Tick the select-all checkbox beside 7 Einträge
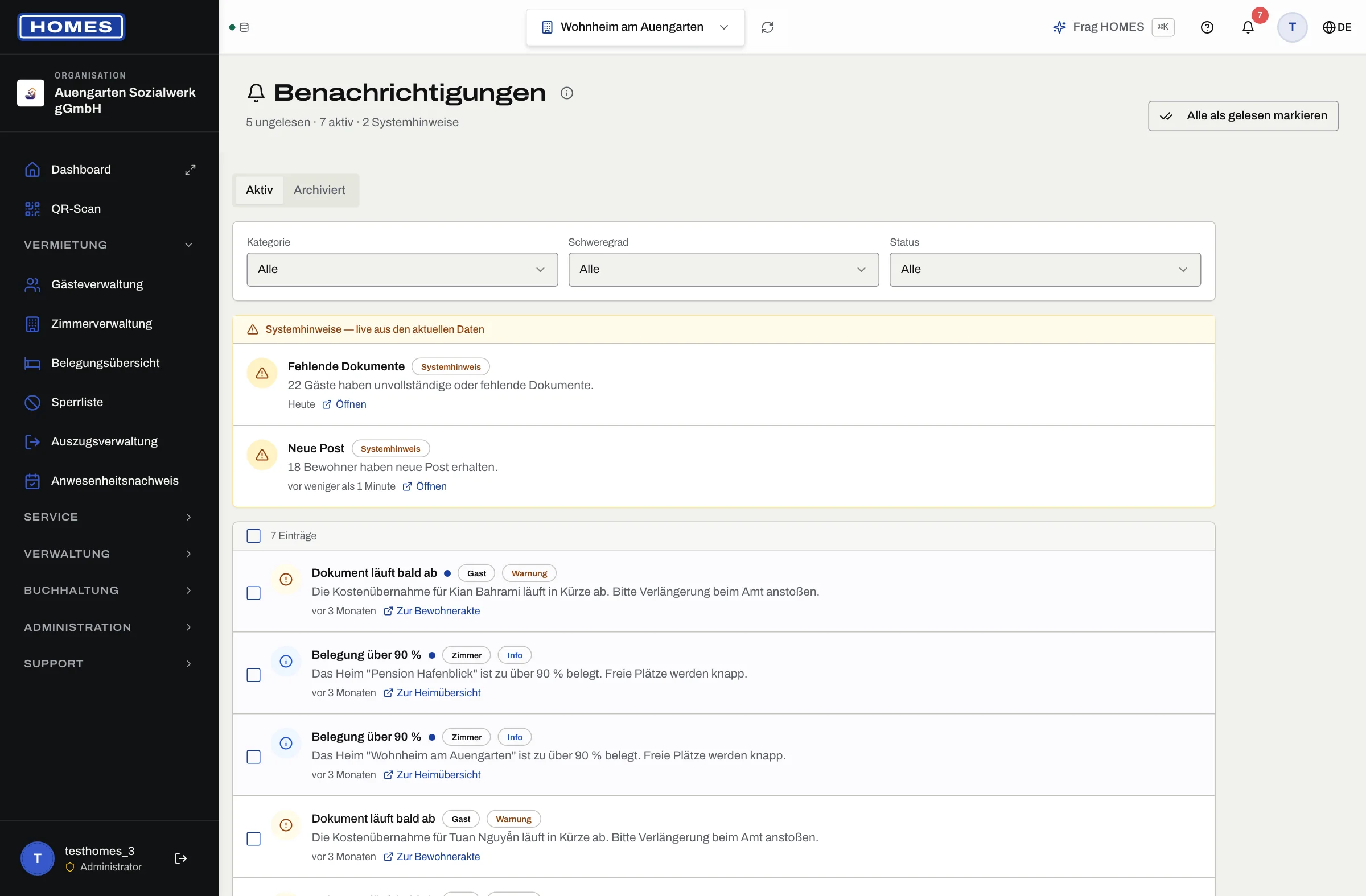Image resolution: width=1366 pixels, height=896 pixels. (253, 536)
